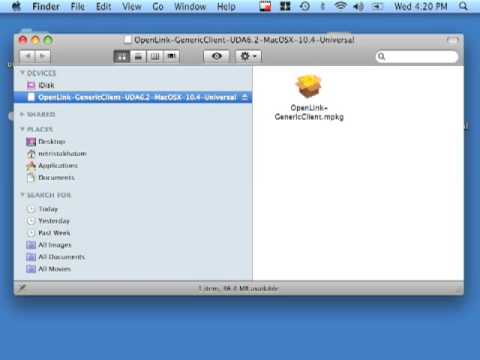Click the clock showing Wed 4:20 PM
Image resolution: width=480 pixels, height=360 pixels.
pyautogui.click(x=421, y=6)
